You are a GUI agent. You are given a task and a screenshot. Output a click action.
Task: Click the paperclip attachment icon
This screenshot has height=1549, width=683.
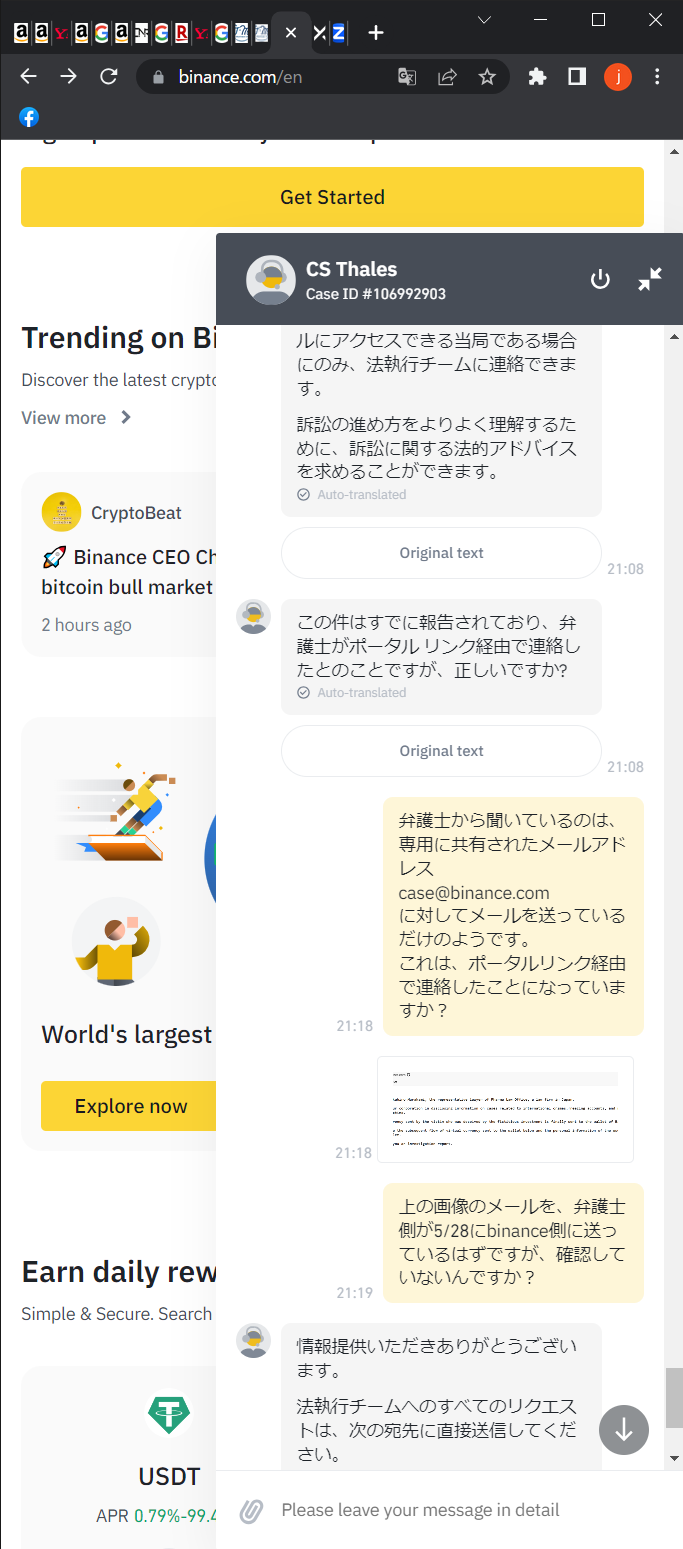pos(251,1510)
